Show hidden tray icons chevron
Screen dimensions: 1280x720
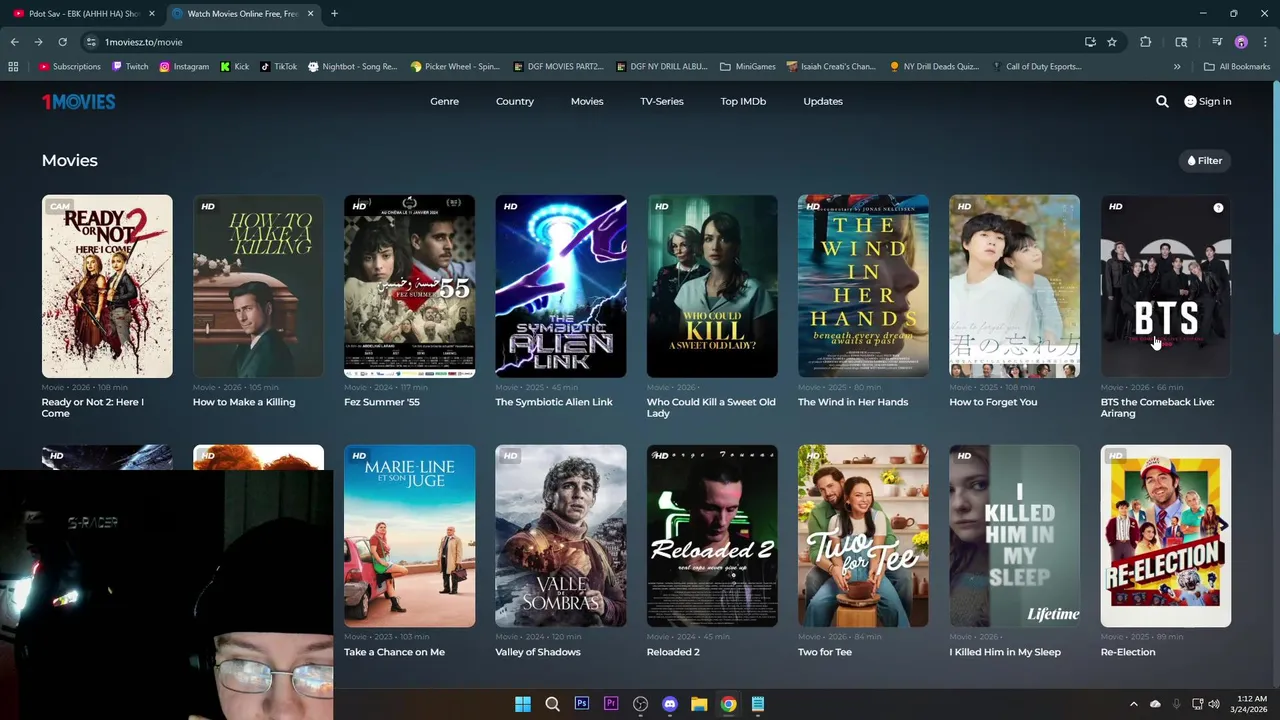(x=1133, y=704)
